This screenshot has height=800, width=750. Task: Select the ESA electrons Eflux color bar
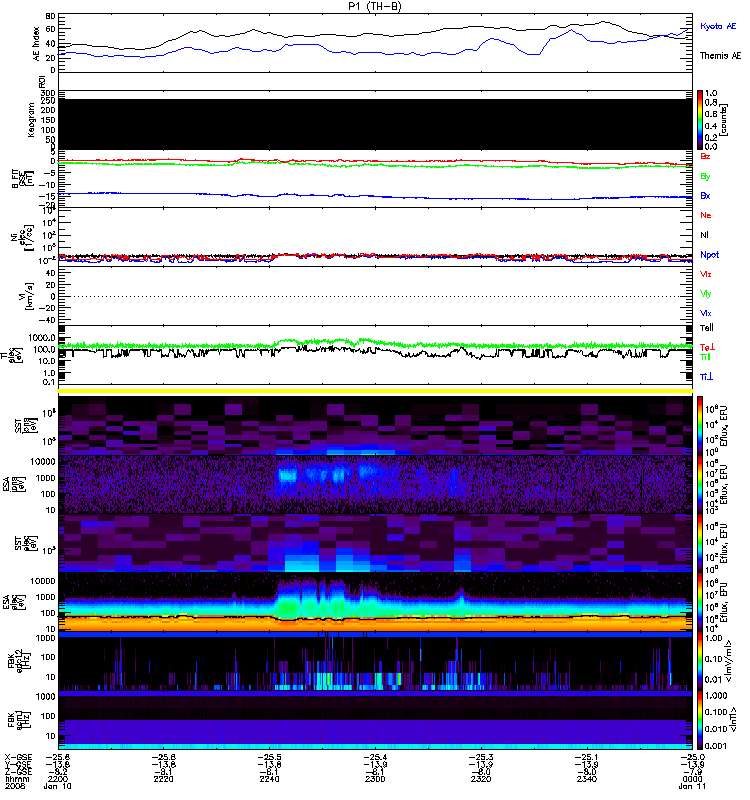[700, 602]
